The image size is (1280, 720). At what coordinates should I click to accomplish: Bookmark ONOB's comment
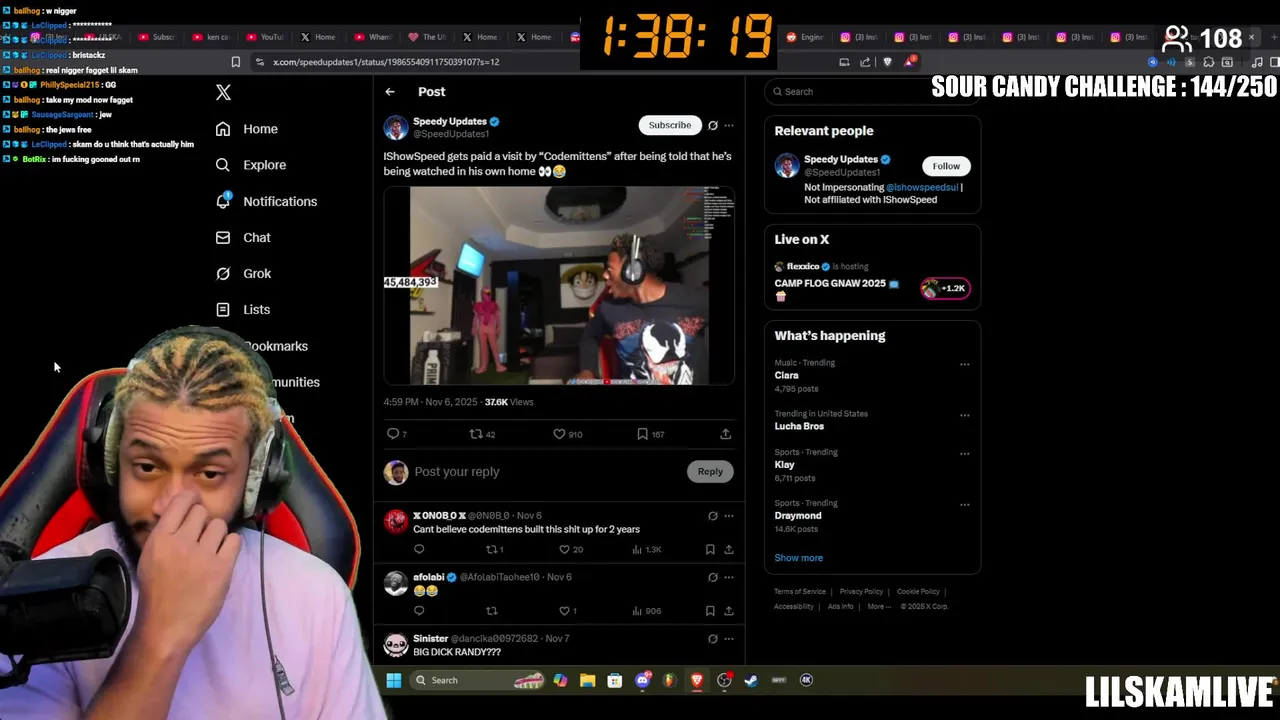pyautogui.click(x=710, y=549)
